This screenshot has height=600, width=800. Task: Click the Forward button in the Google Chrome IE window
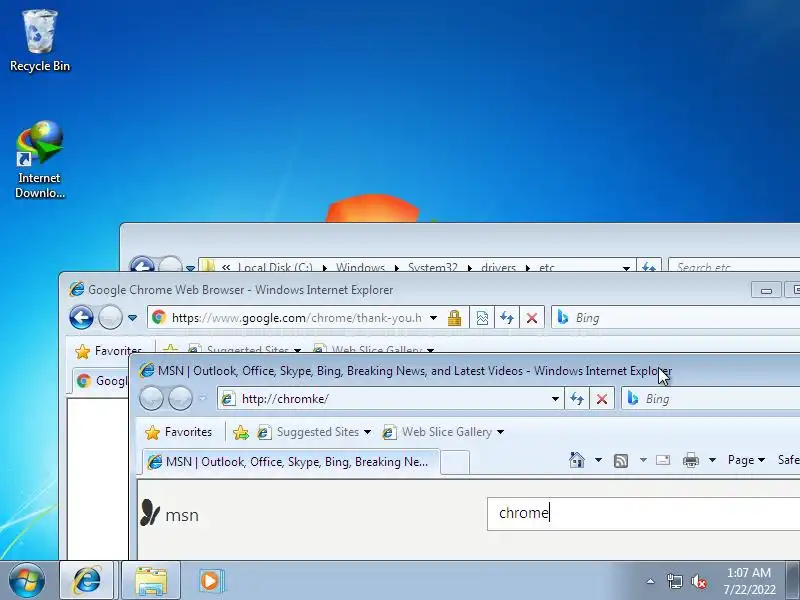click(x=110, y=318)
